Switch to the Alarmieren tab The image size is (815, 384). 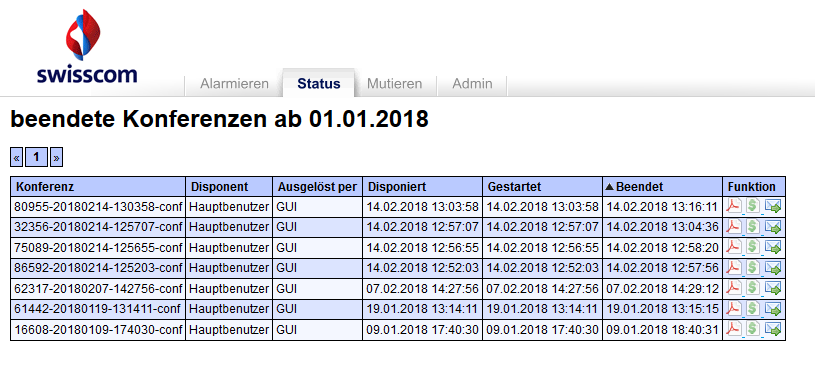click(x=234, y=84)
